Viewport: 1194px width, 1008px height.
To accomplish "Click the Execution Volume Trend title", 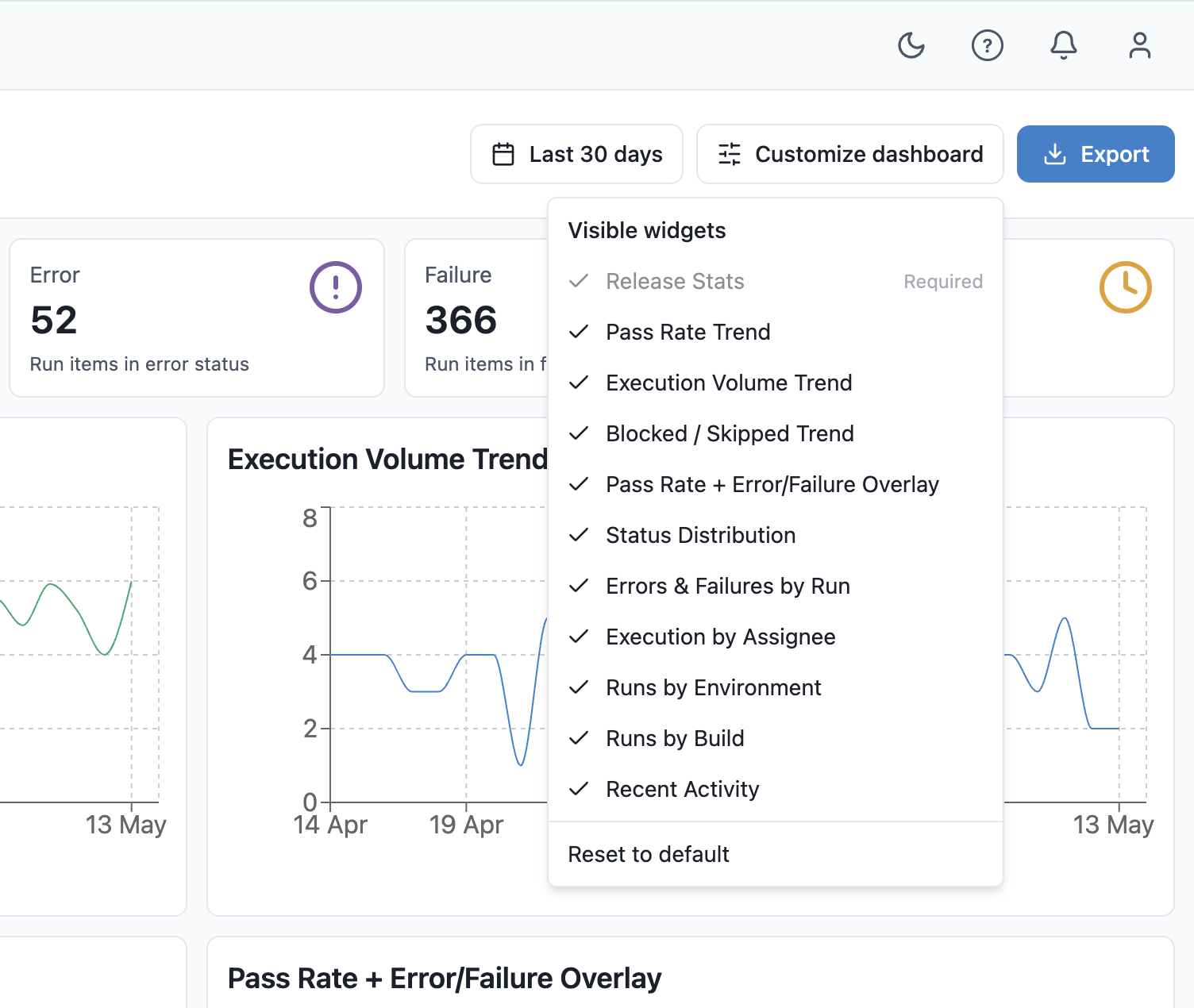I will (387, 460).
